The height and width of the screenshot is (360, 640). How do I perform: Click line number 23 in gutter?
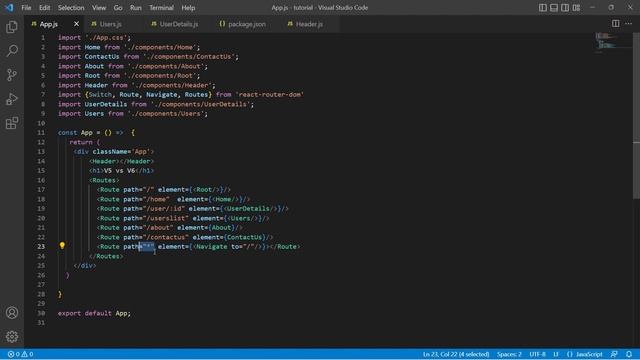41,247
